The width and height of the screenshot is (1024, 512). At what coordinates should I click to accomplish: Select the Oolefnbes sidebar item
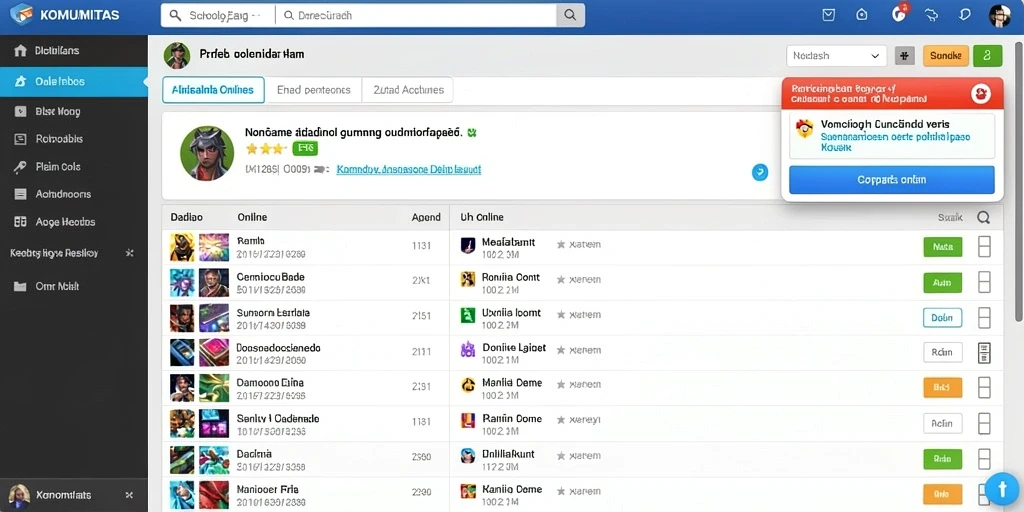click(x=74, y=82)
